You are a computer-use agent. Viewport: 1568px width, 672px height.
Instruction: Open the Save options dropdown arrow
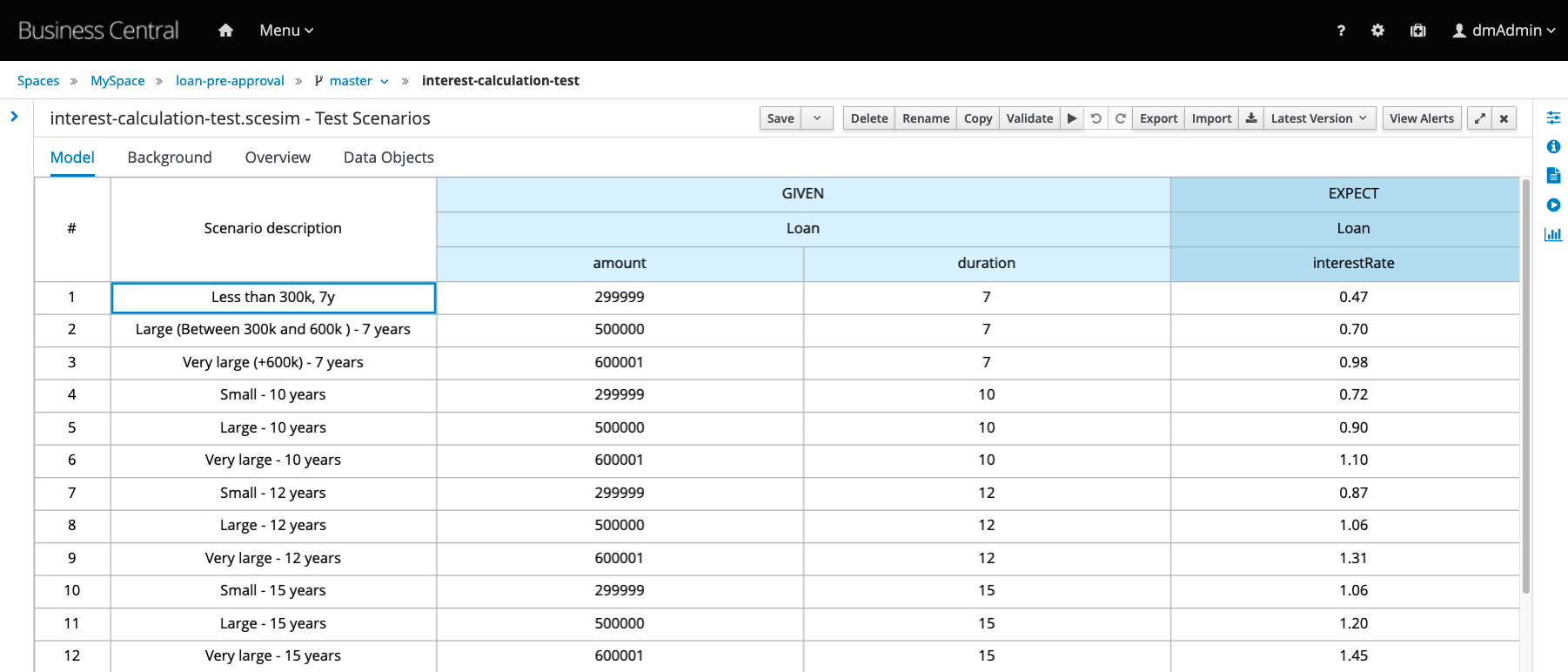click(x=817, y=118)
